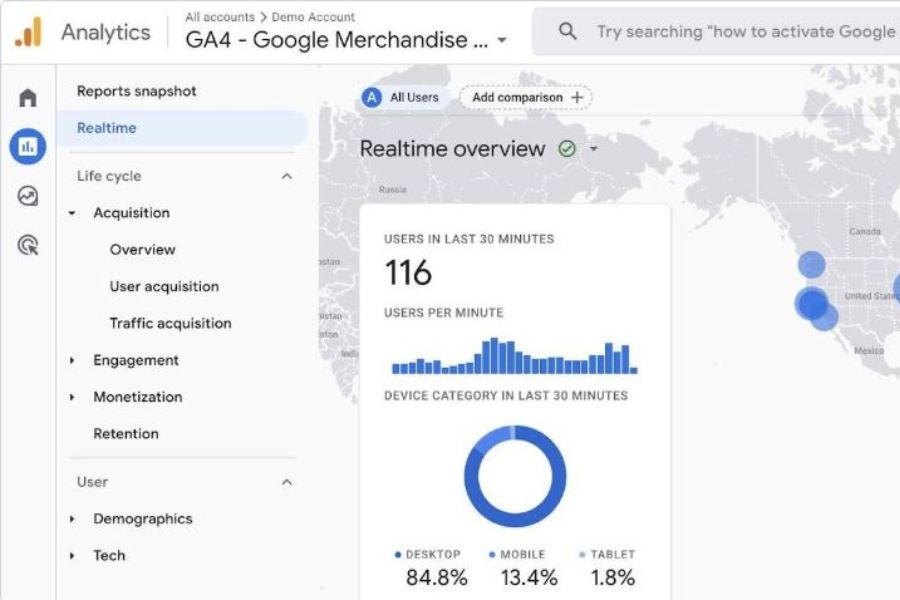
Task: Select Realtime report
Action: tap(183, 128)
